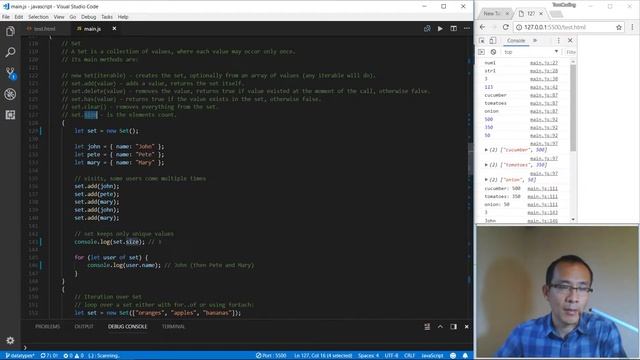The width and height of the screenshot is (640, 360).
Task: Open the Help menu
Action: pos(123,17)
